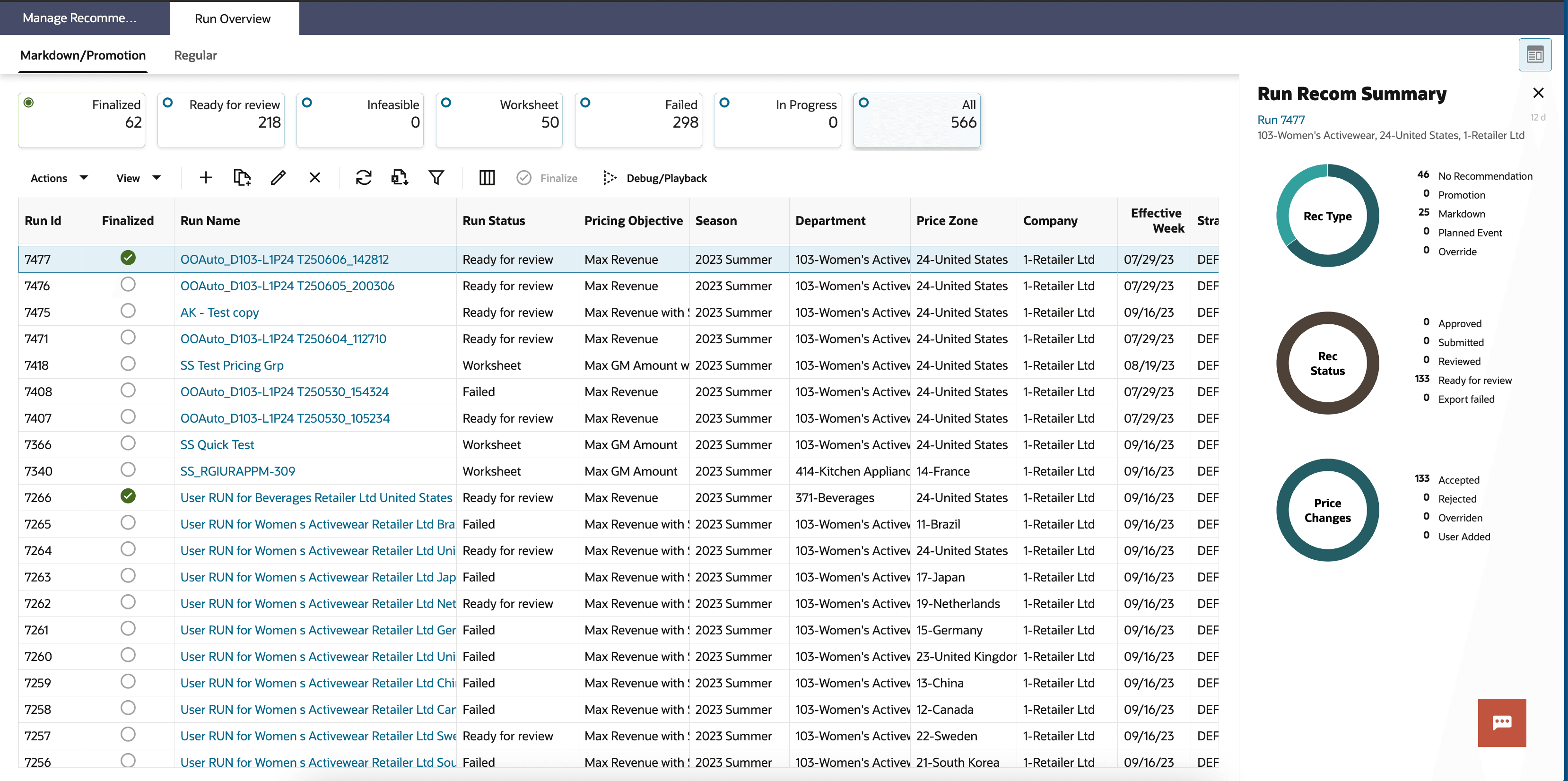Screen dimensions: 1568x781
Task: Refresh the run list
Action: tap(363, 178)
